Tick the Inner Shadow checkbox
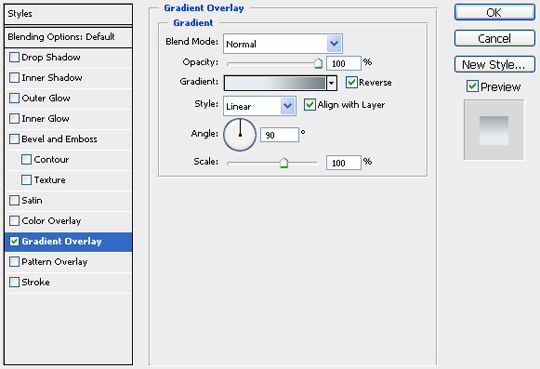 [14, 78]
